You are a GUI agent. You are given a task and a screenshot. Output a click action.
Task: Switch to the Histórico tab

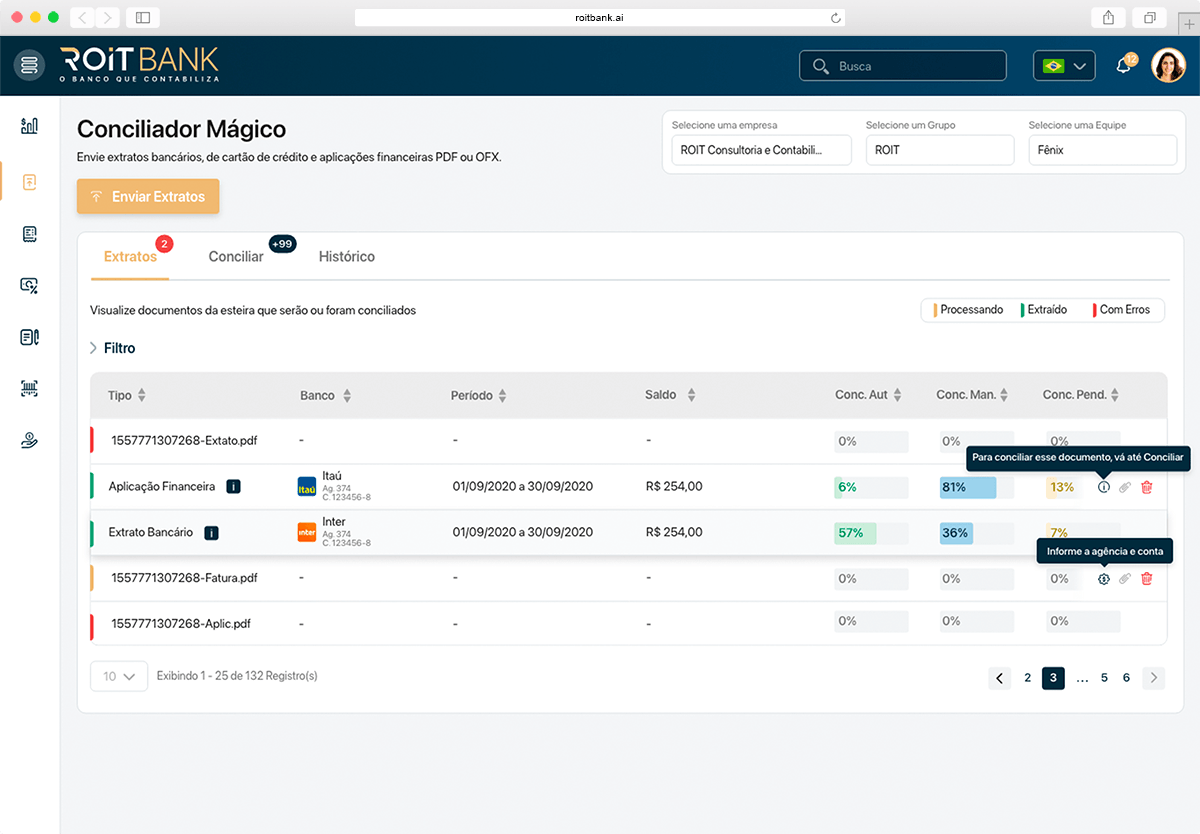[x=346, y=257]
